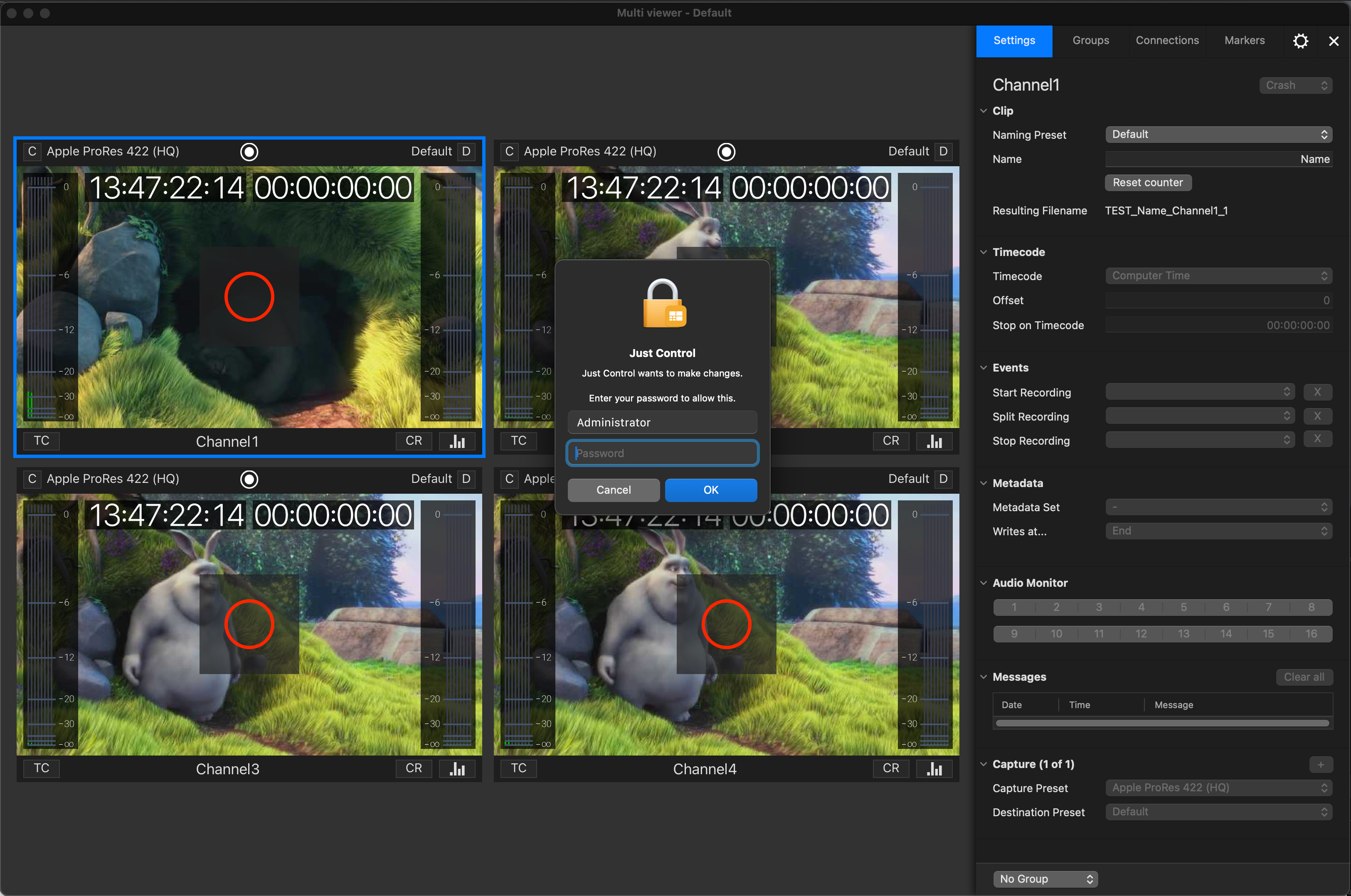Screen dimensions: 1351x896
Task: Open the gear settings icon
Action: click(x=1301, y=41)
